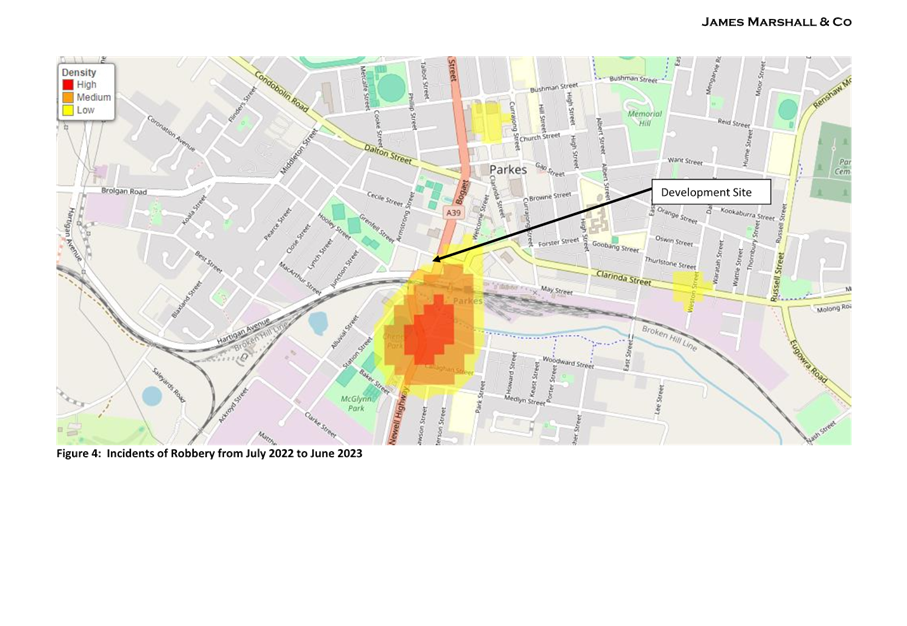Select the red High density swatch

[68, 84]
